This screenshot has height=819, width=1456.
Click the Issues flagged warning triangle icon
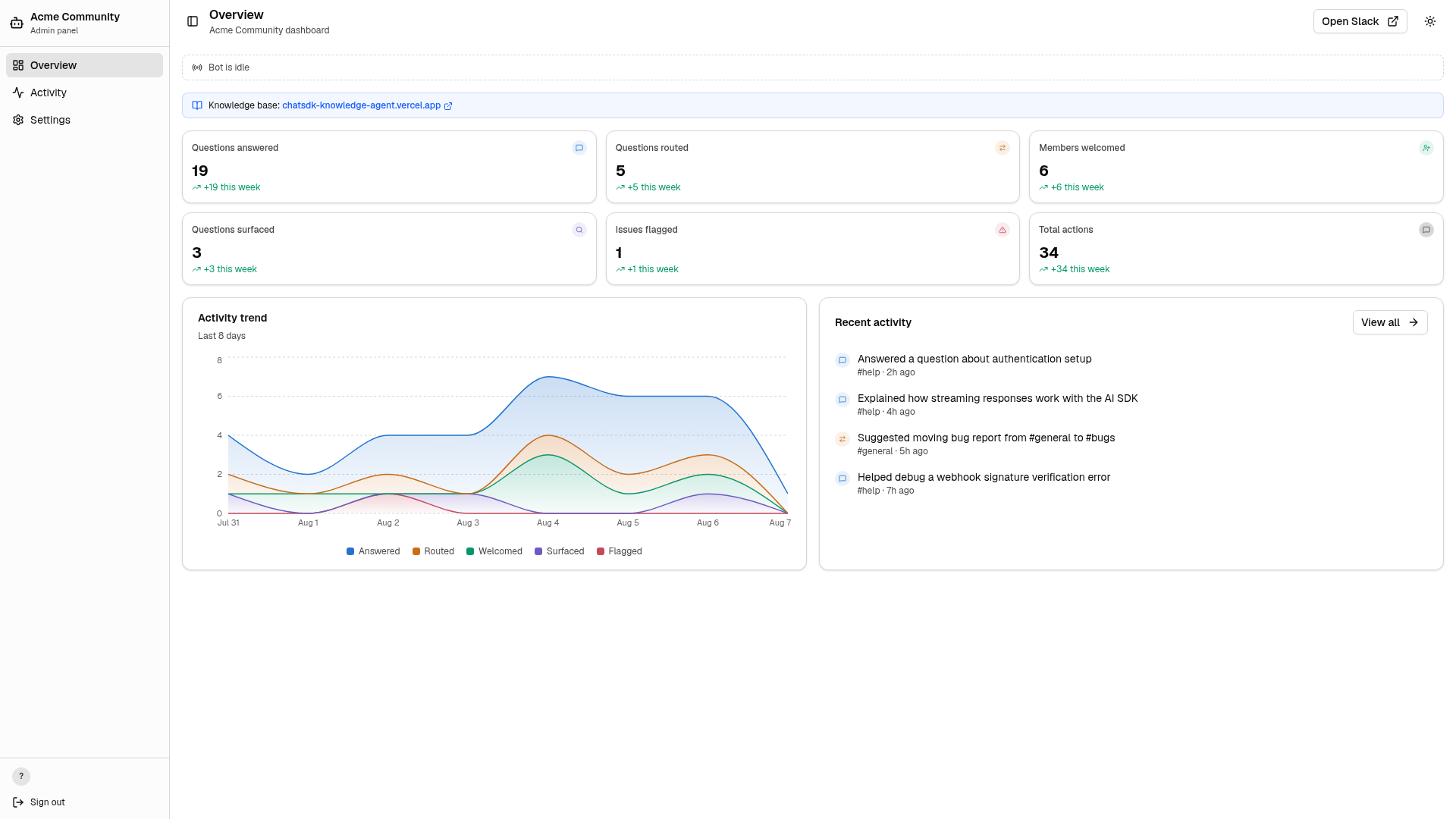1003,230
